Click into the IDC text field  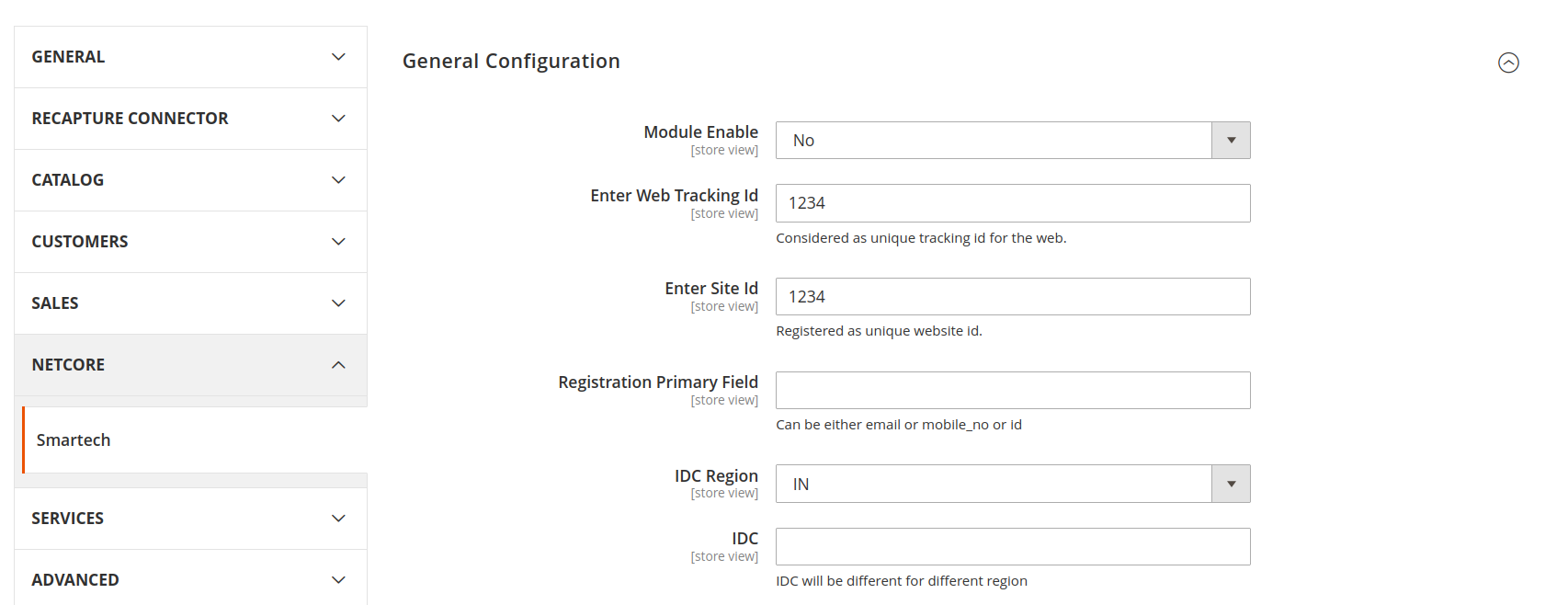[x=1012, y=547]
